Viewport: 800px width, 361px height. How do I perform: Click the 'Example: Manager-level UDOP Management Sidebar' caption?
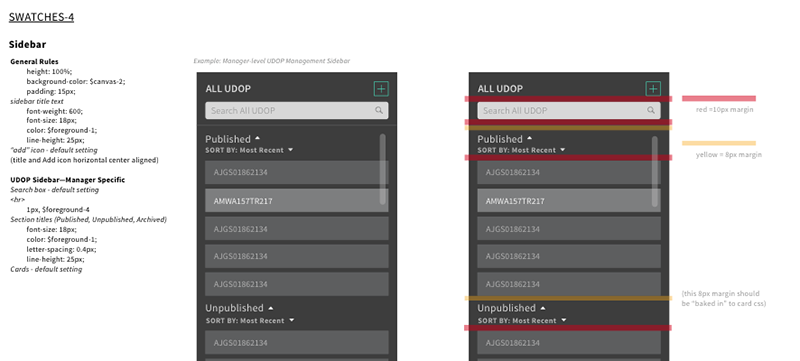(272, 61)
